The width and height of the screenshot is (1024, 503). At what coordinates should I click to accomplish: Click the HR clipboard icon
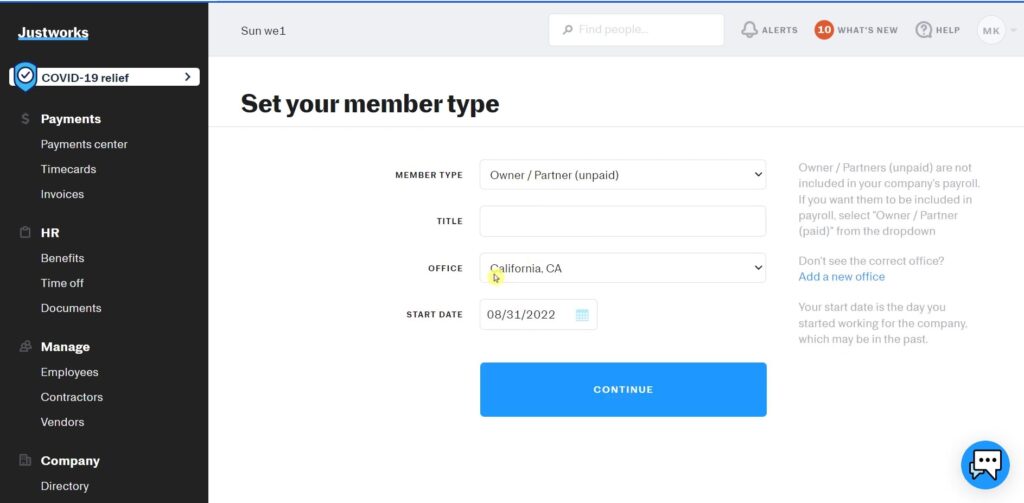point(25,233)
